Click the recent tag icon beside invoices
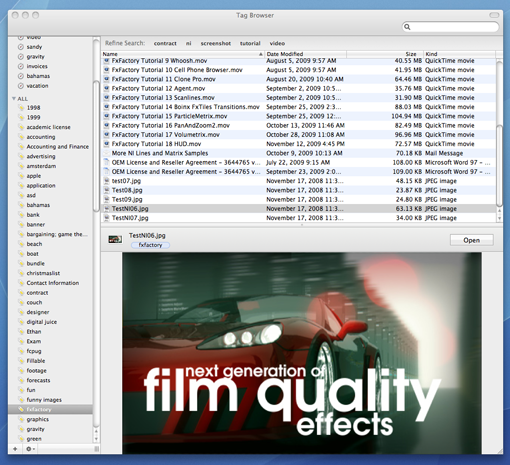The height and width of the screenshot is (465, 510). tap(21, 66)
